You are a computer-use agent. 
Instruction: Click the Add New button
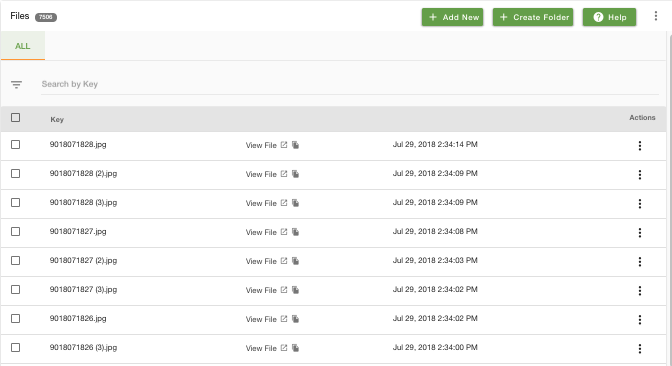coord(453,17)
